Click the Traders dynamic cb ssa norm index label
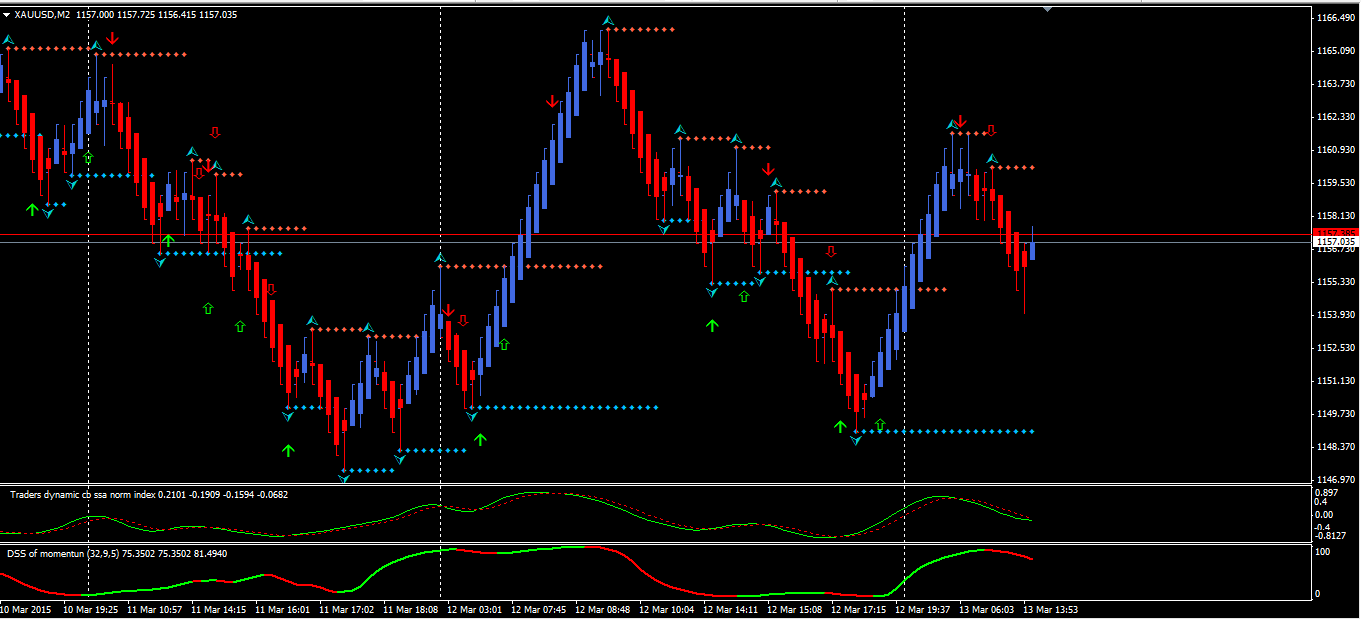 coord(82,494)
